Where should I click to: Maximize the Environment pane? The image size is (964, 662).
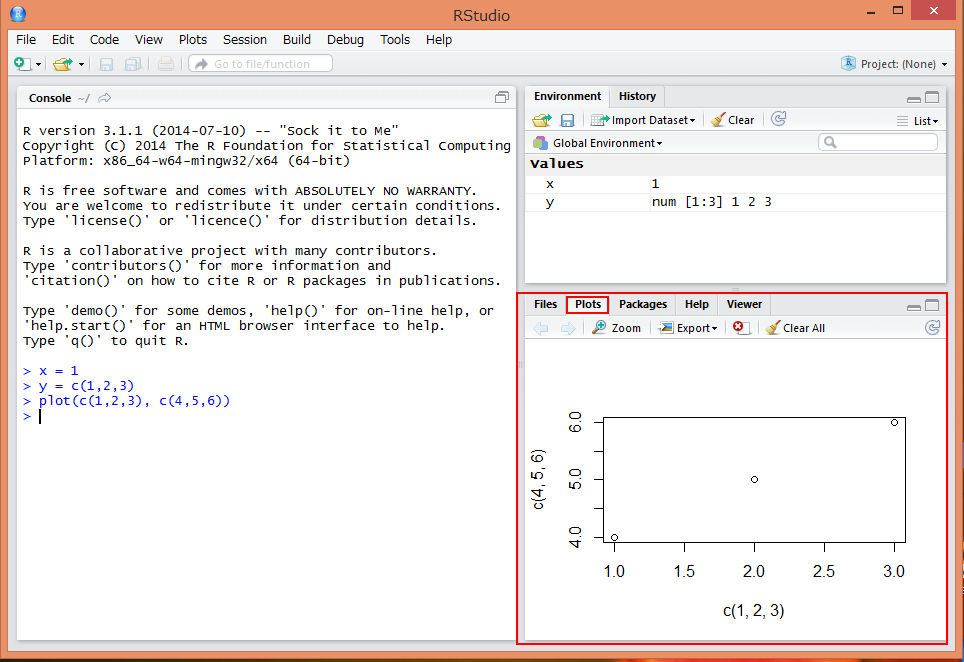click(x=932, y=97)
